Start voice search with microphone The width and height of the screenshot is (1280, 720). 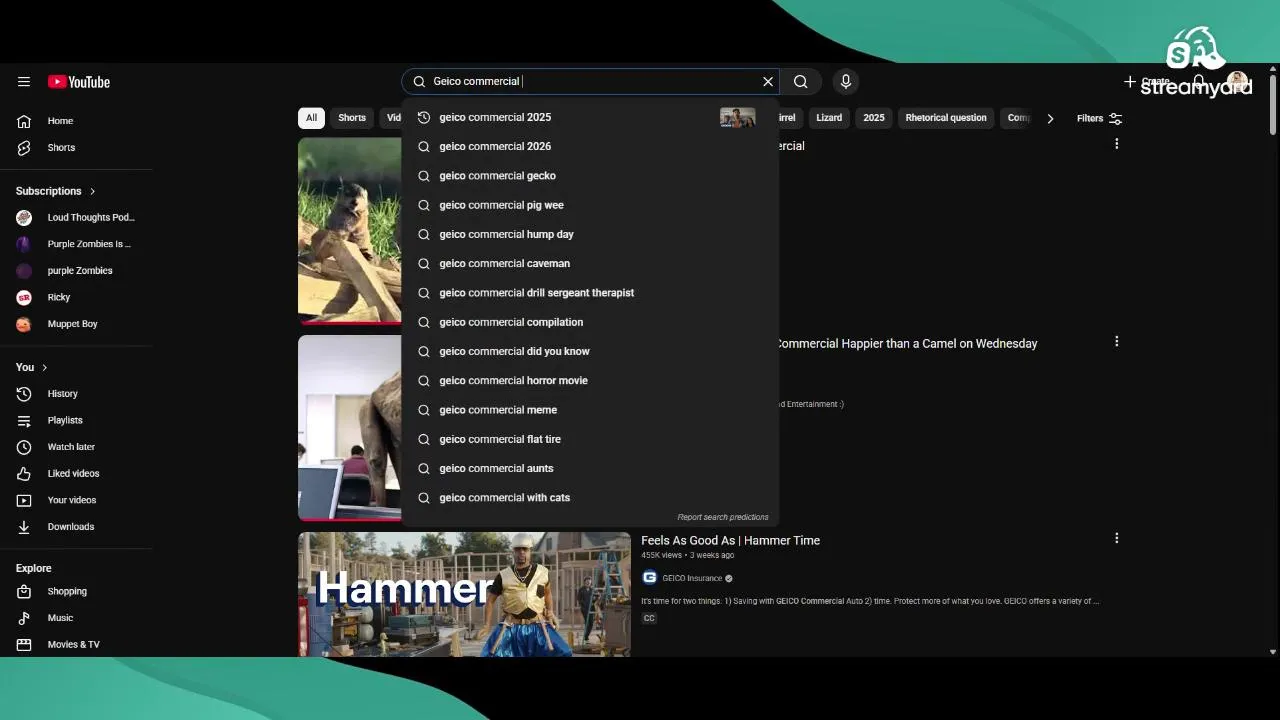(846, 82)
